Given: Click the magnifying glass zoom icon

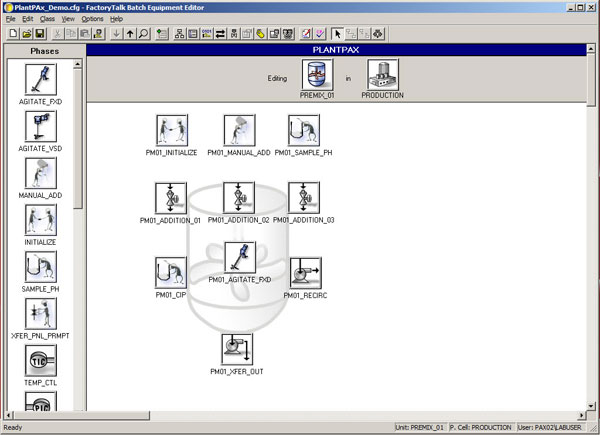Looking at the screenshot, I should tap(143, 34).
